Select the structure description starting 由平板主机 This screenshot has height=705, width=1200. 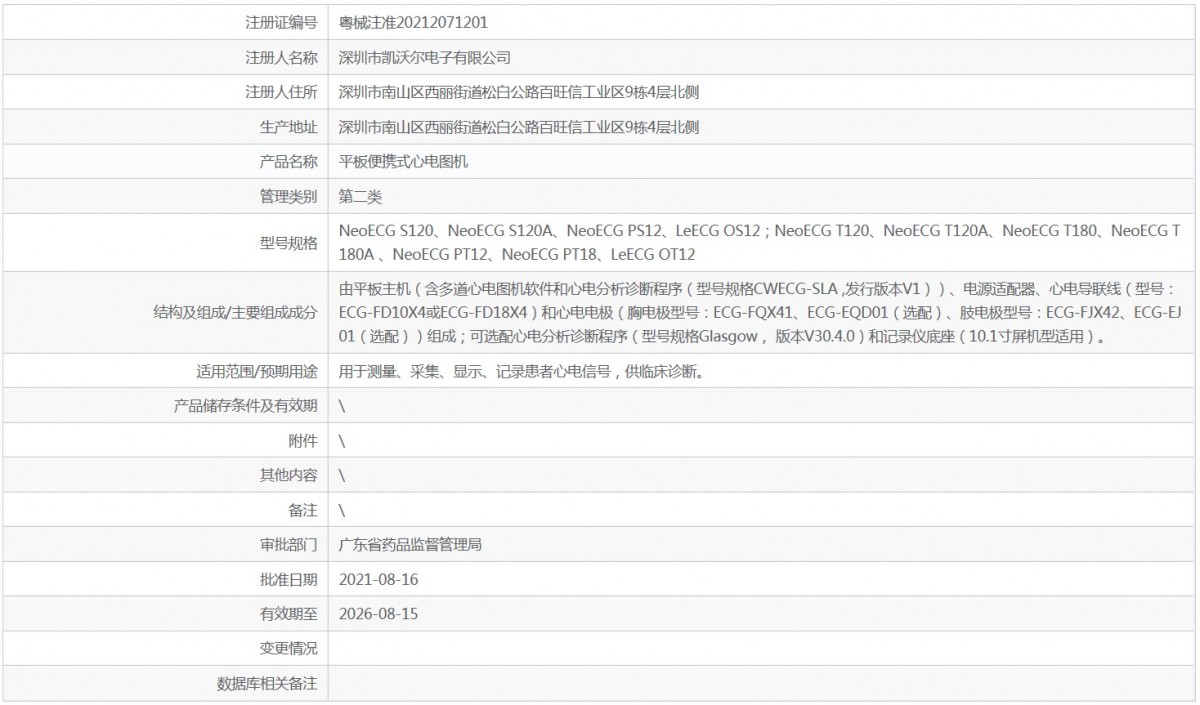760,313
